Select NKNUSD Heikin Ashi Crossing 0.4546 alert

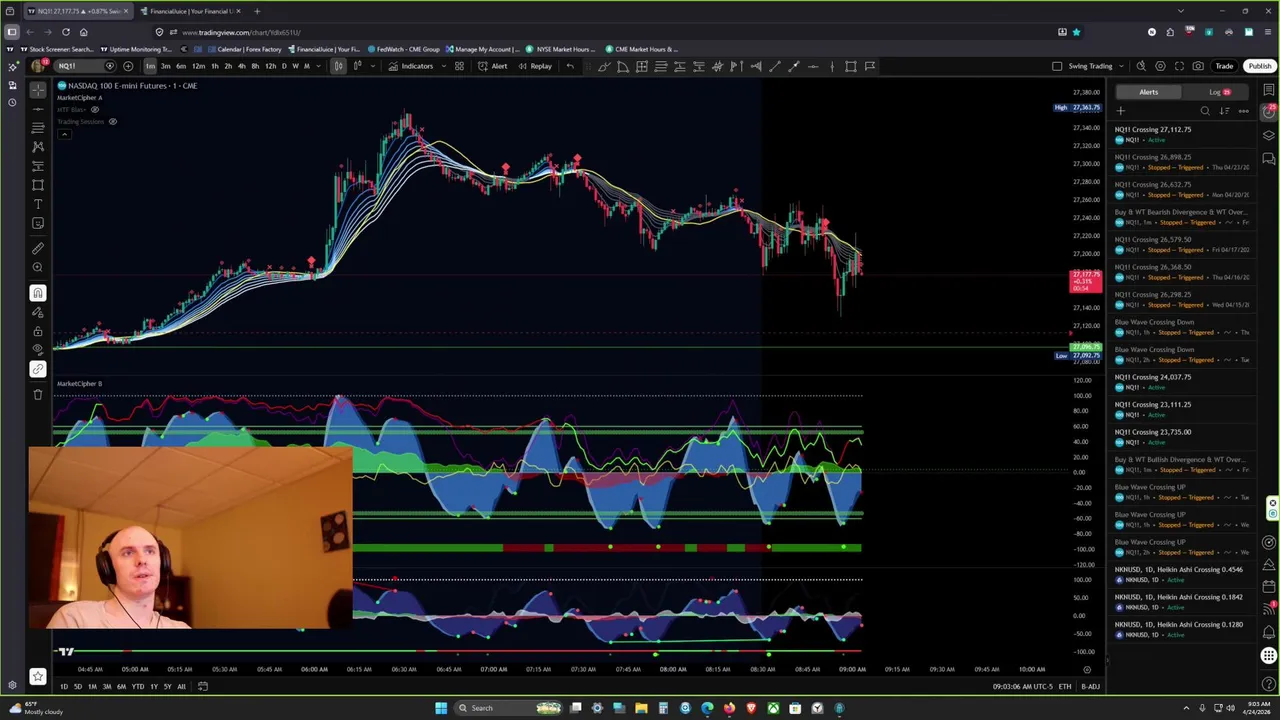click(x=1183, y=575)
